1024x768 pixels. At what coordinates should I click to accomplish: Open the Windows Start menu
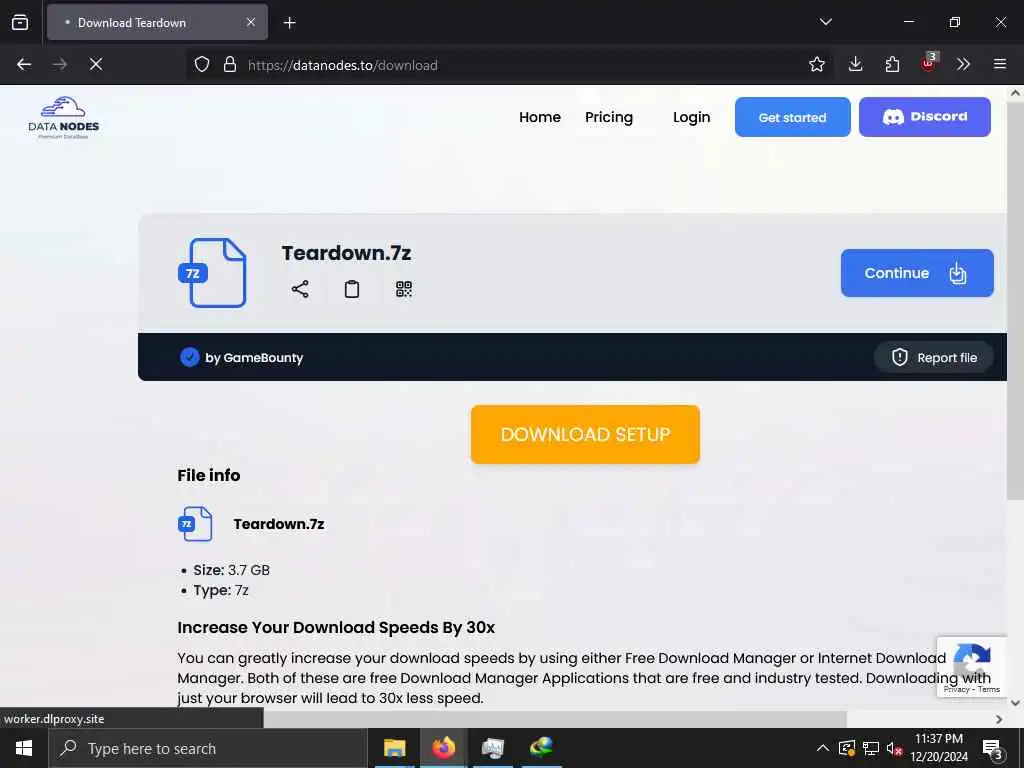(24, 748)
